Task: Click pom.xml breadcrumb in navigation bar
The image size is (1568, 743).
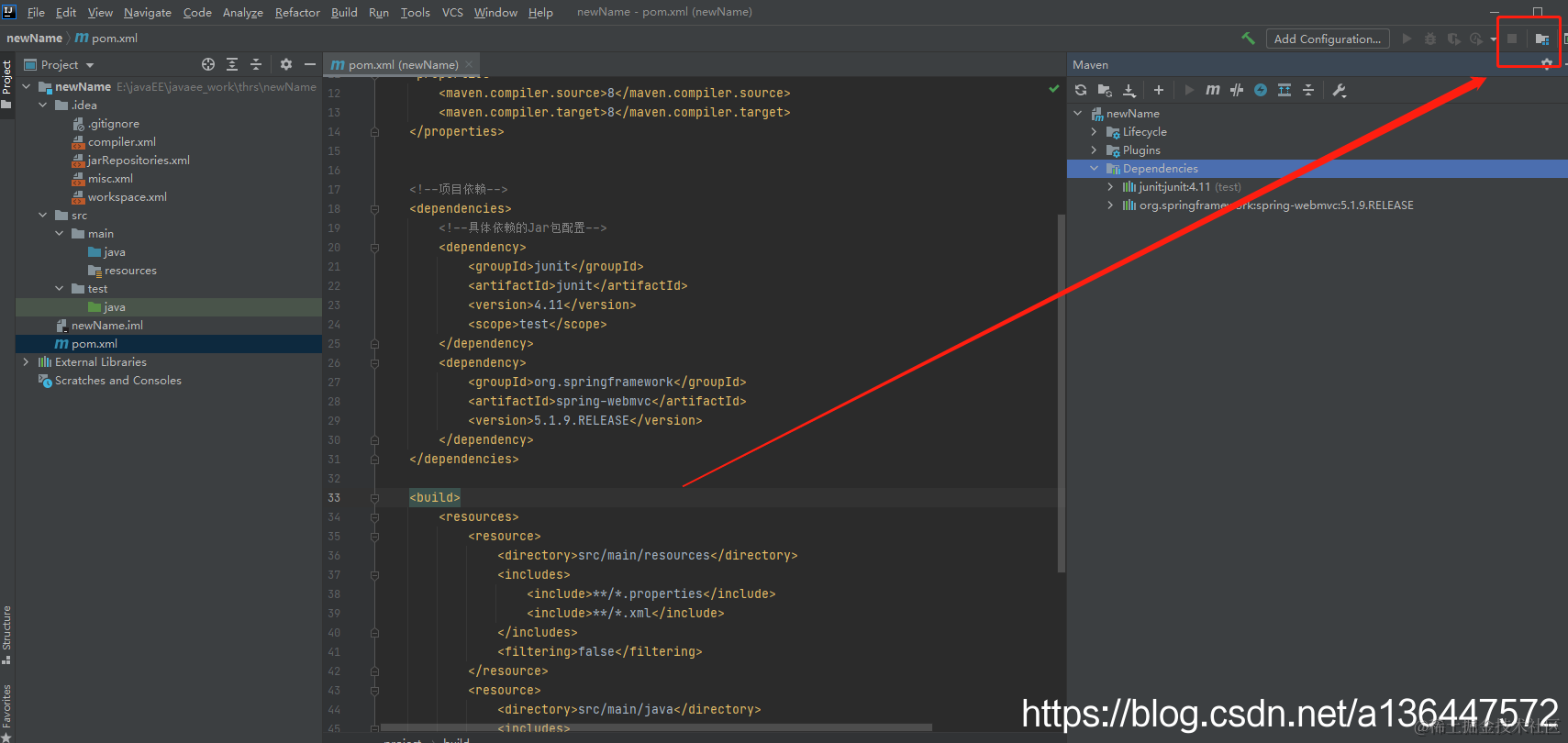Action: (x=106, y=38)
